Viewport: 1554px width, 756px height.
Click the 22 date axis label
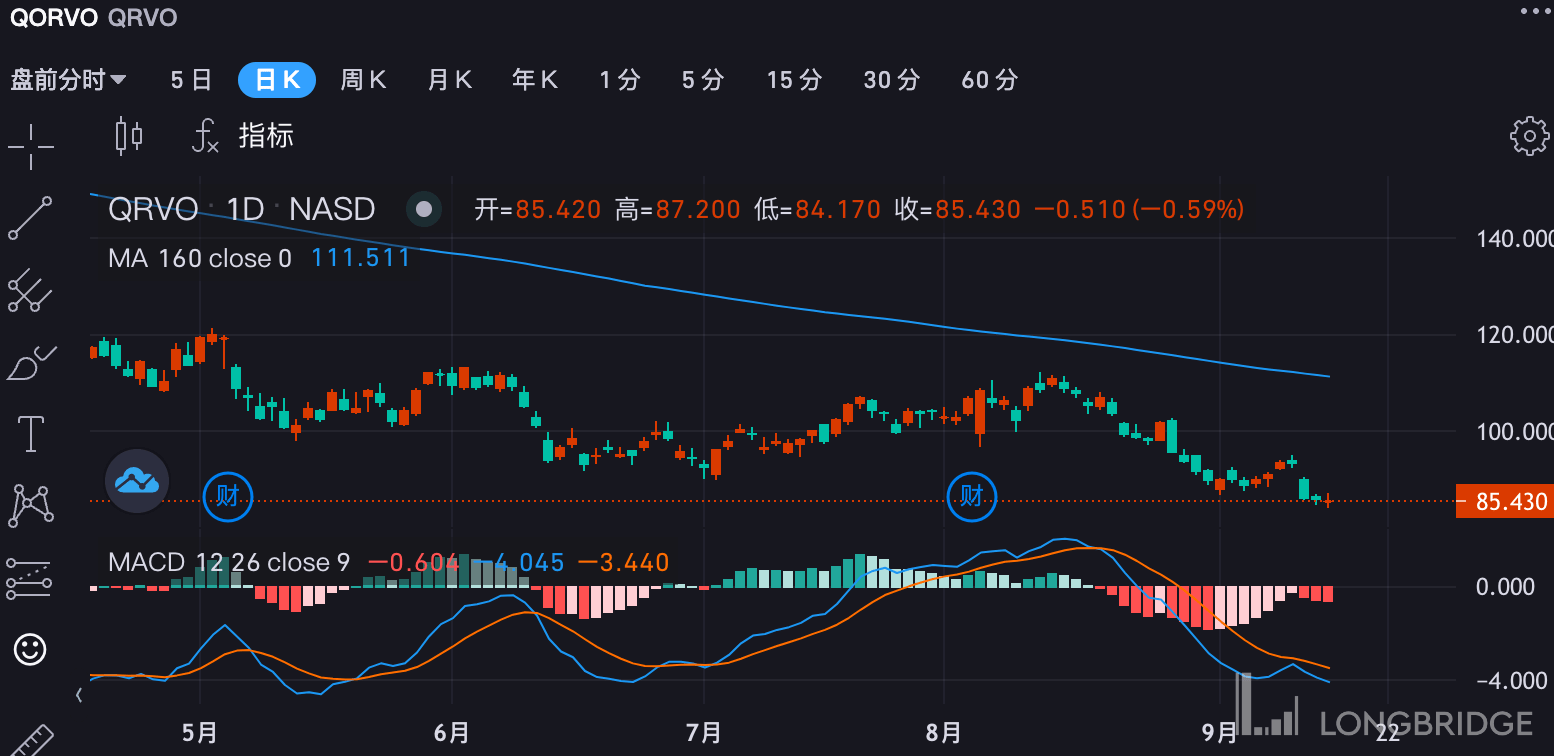(x=1388, y=733)
